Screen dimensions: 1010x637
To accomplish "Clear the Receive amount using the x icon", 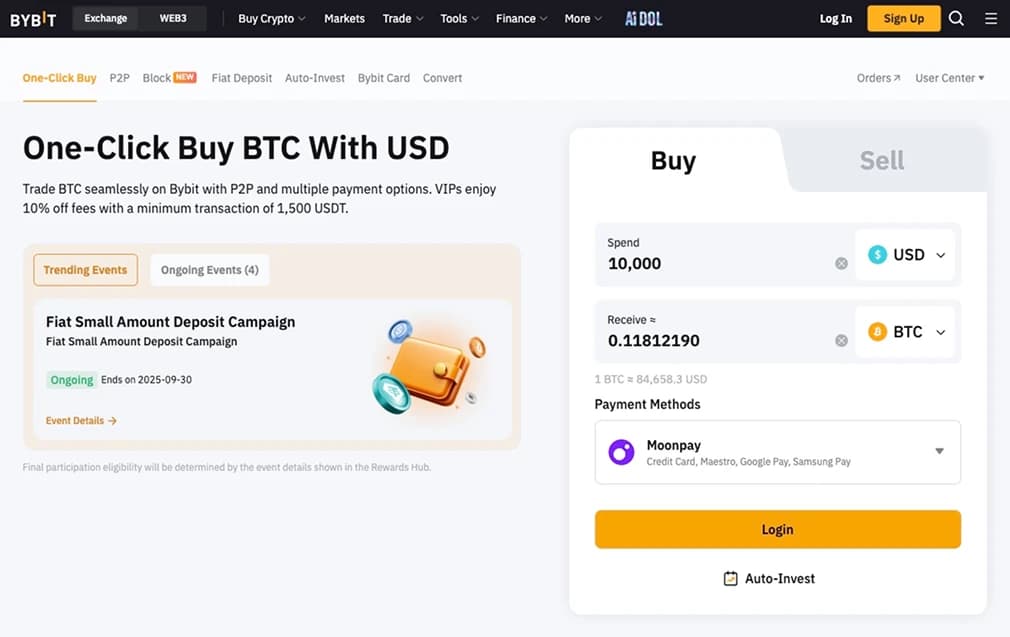I will point(841,340).
